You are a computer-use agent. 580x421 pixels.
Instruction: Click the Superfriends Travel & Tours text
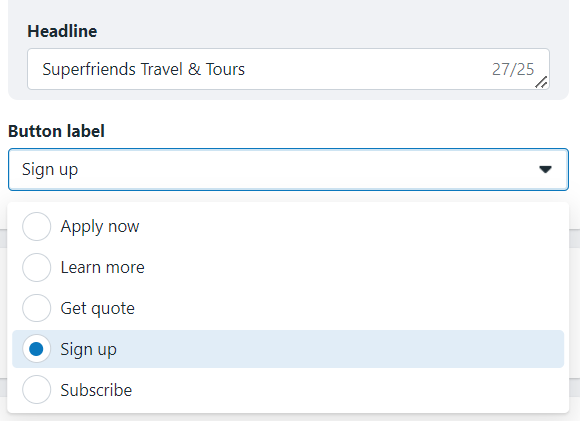click(144, 69)
